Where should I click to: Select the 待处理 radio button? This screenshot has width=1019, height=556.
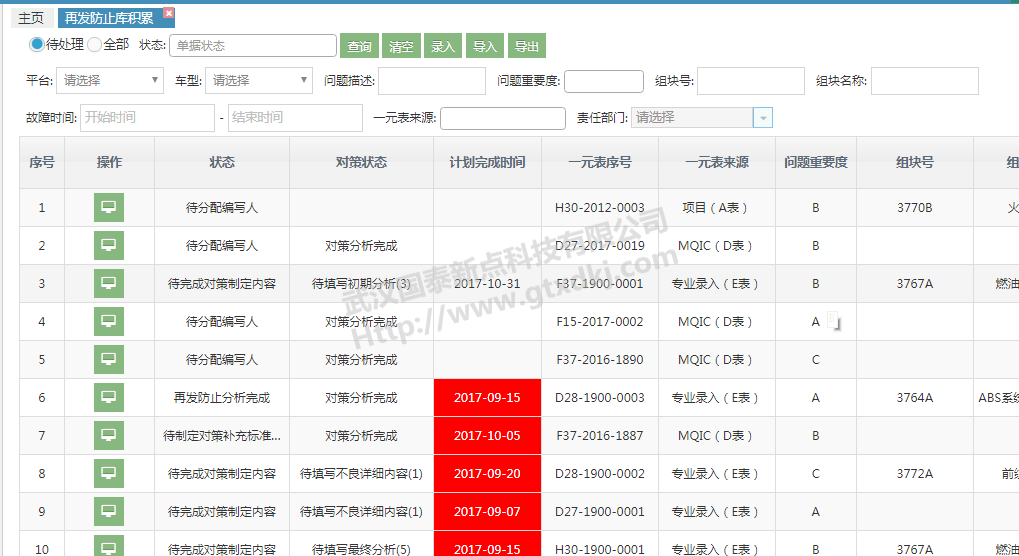click(x=37, y=45)
